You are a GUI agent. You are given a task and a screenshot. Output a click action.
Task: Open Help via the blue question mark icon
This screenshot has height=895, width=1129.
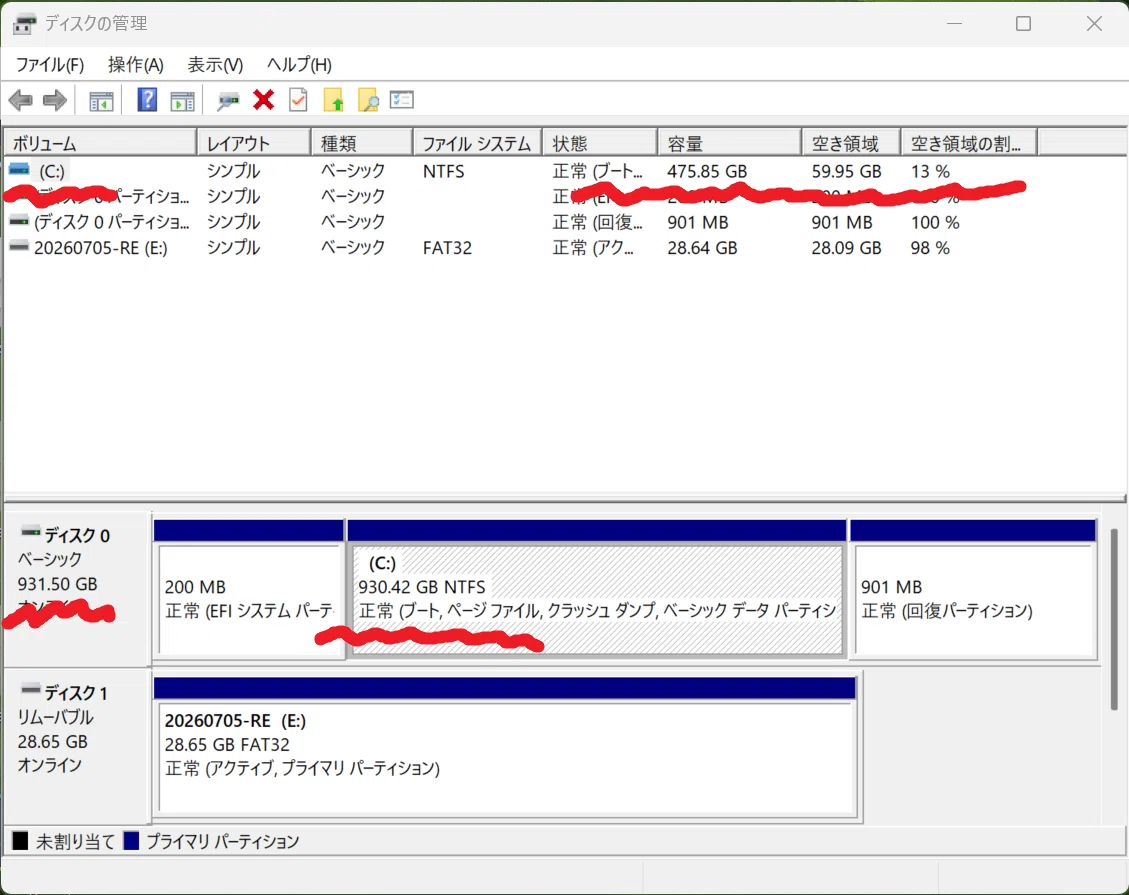click(x=147, y=99)
